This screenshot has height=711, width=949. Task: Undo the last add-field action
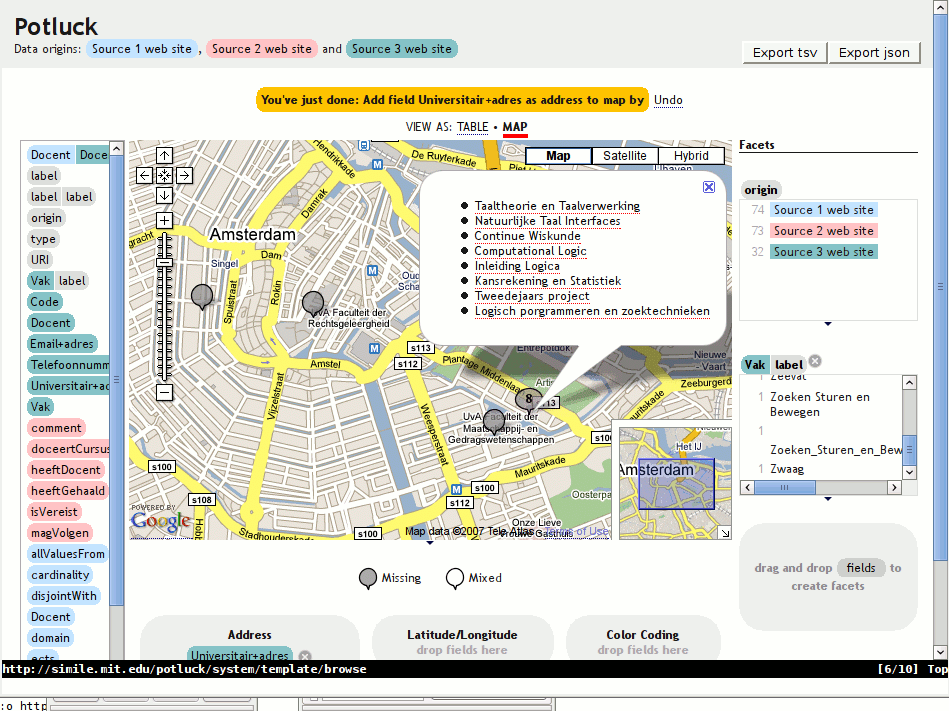coord(668,100)
